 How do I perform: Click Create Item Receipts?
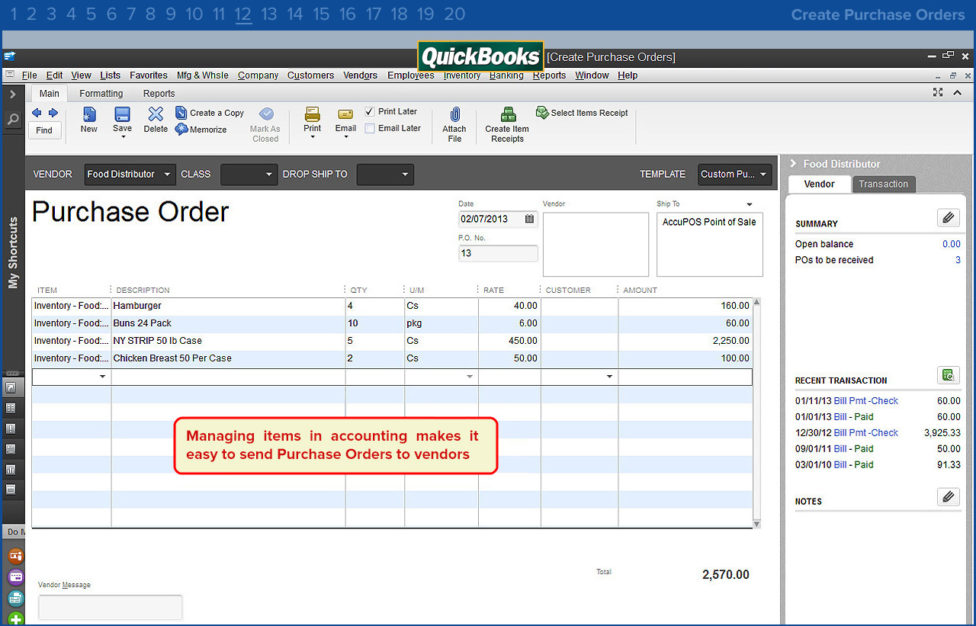click(x=507, y=124)
